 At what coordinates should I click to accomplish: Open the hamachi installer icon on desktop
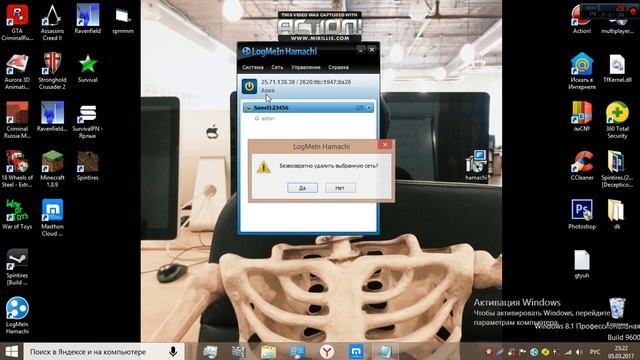(x=476, y=166)
